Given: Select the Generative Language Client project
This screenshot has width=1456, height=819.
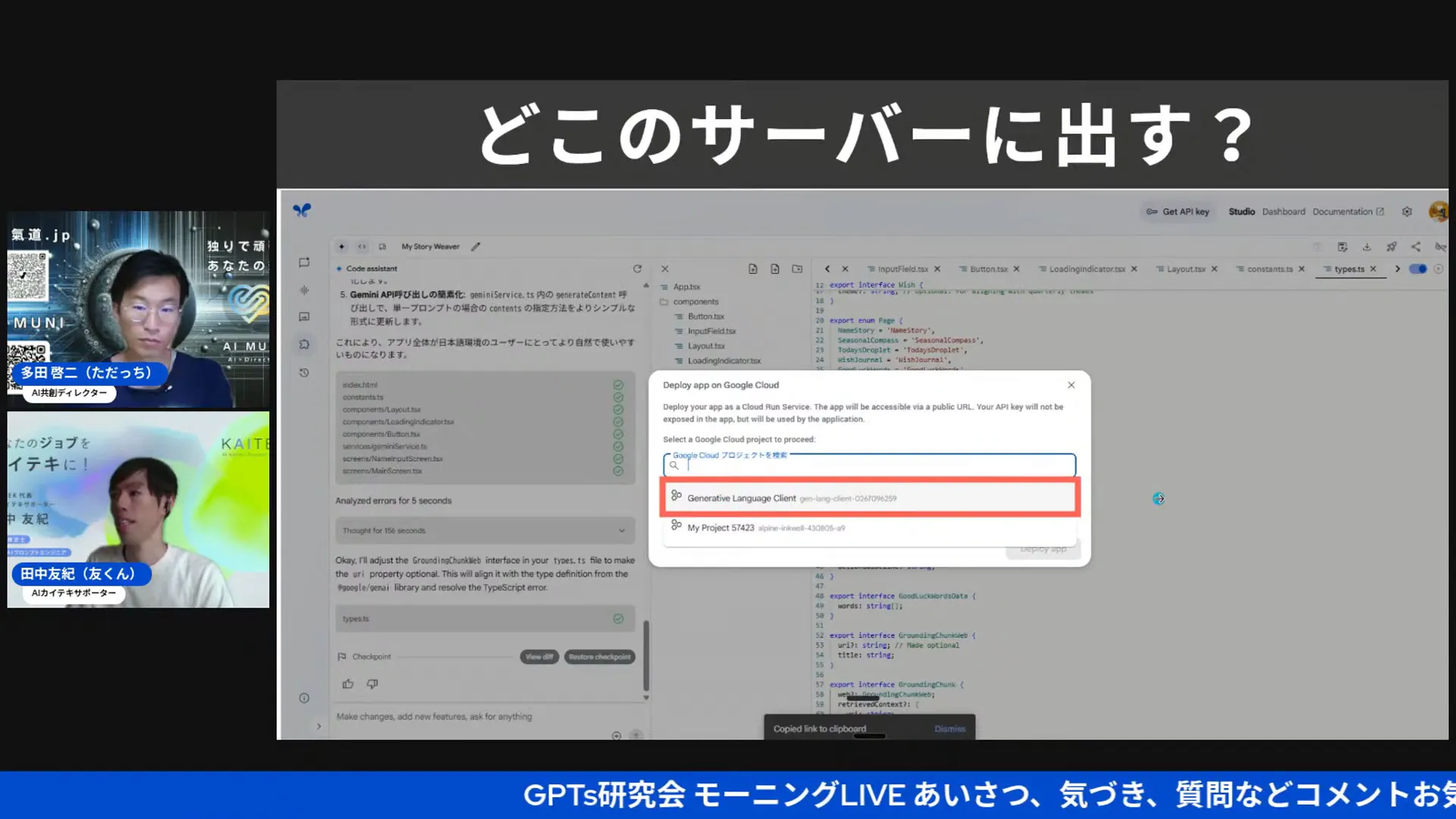Looking at the screenshot, I should coord(870,498).
